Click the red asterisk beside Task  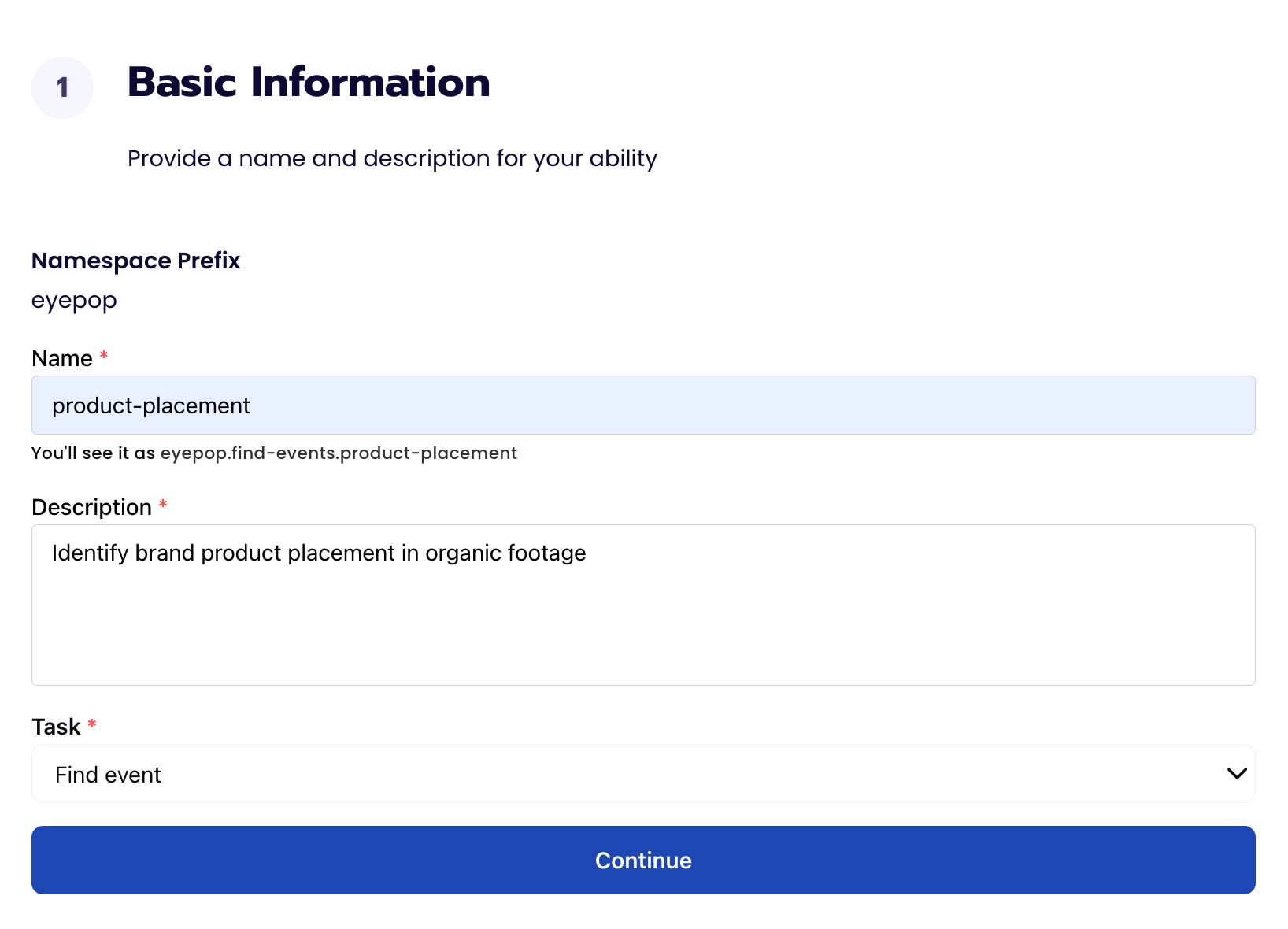click(92, 724)
